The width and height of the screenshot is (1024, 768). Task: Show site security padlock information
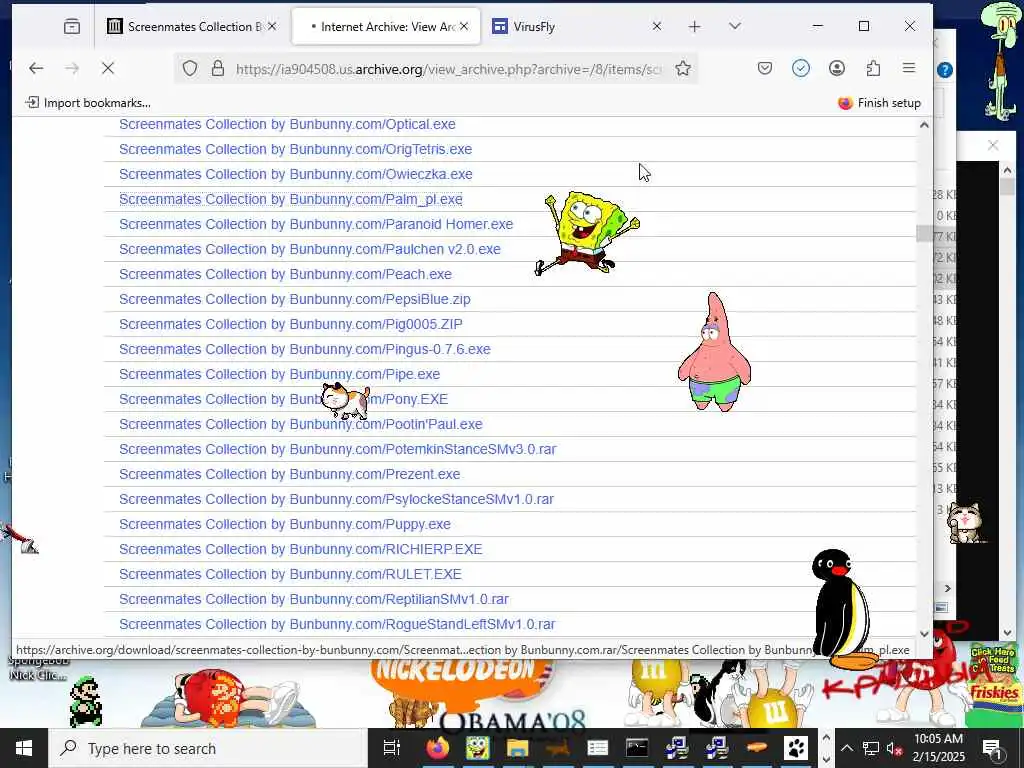coord(218,69)
